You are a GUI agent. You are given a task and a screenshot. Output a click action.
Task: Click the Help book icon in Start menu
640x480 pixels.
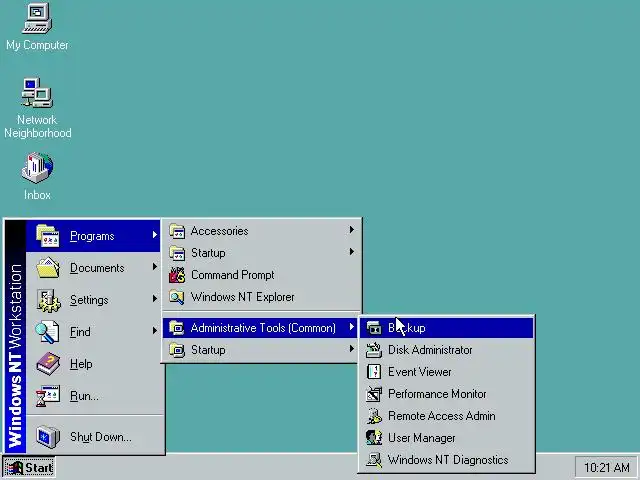coord(48,364)
